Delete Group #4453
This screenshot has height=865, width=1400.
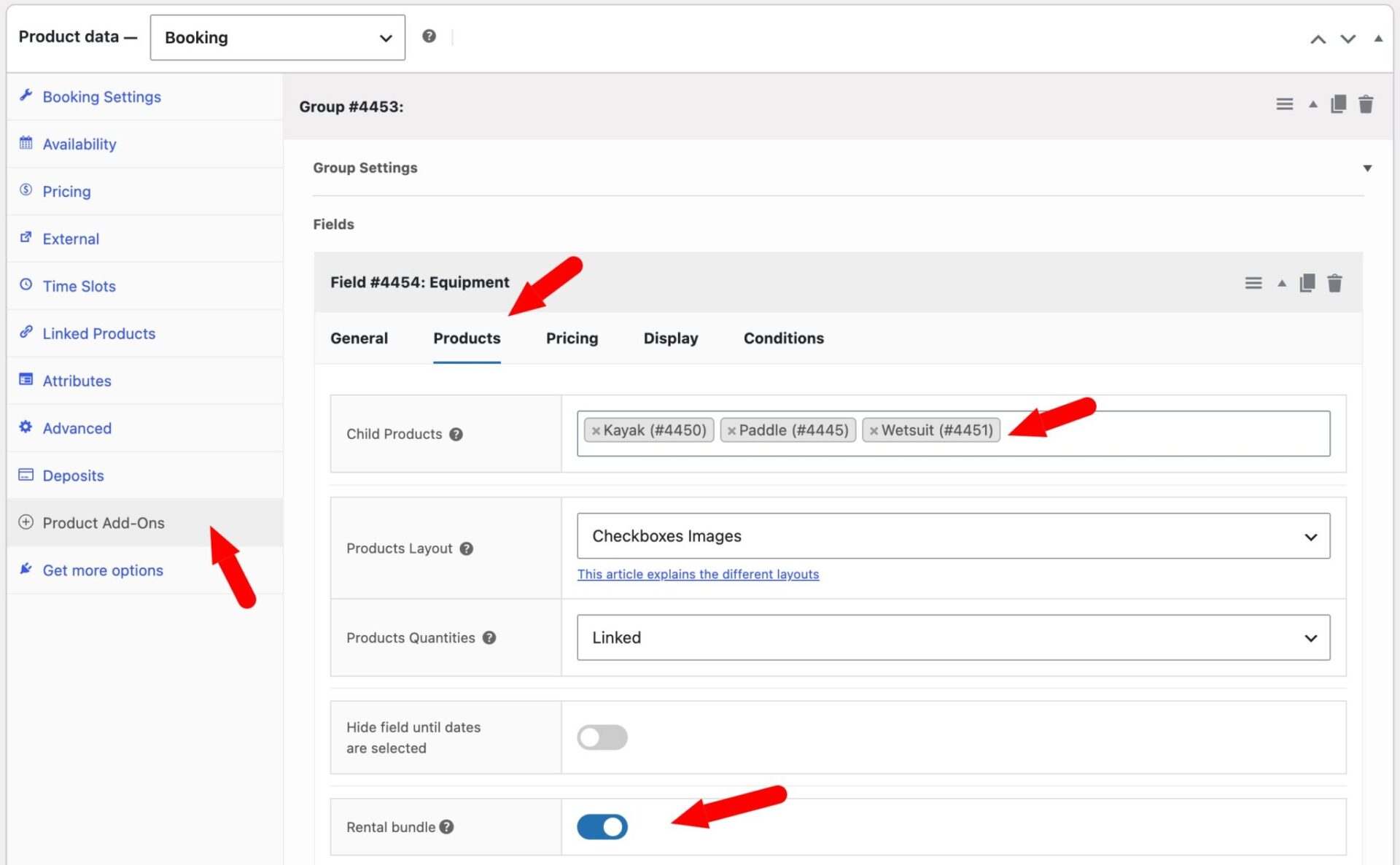(x=1366, y=104)
